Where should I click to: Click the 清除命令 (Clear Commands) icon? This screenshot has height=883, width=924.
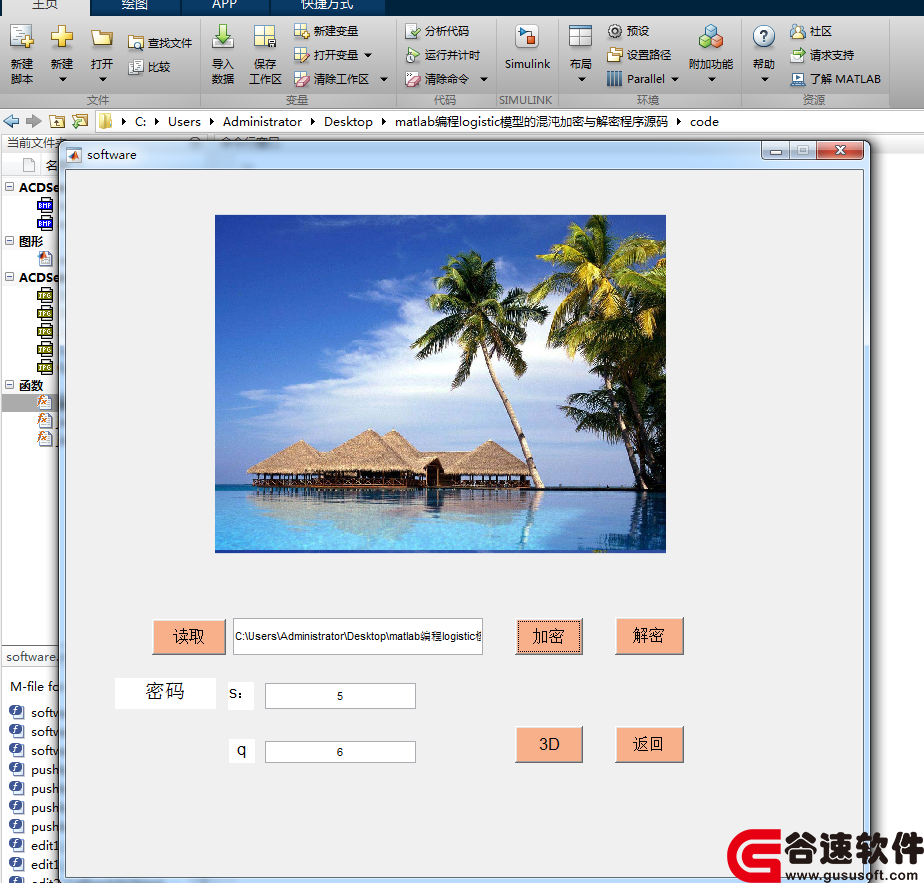tap(413, 79)
